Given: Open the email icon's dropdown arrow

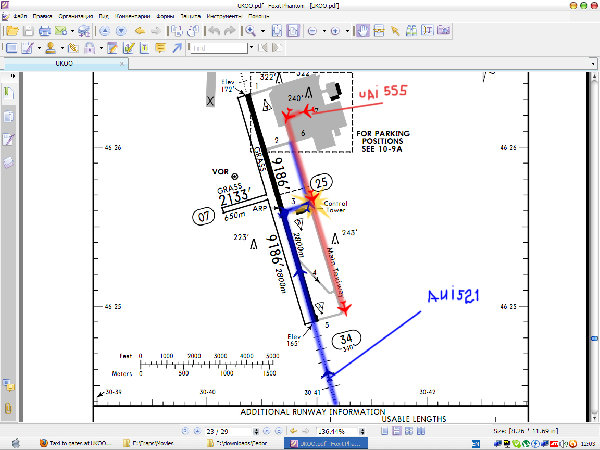Looking at the screenshot, I should point(72,31).
